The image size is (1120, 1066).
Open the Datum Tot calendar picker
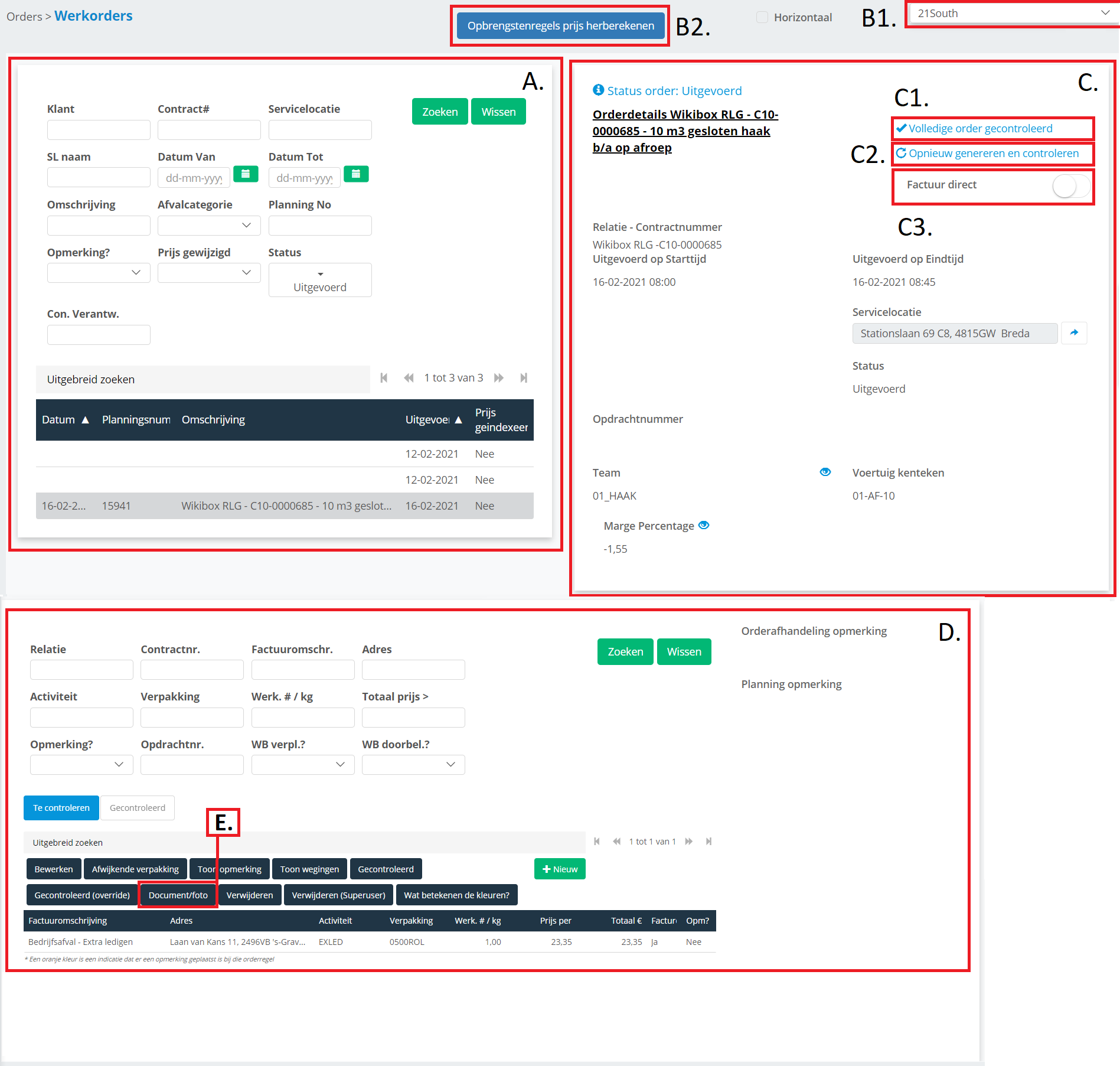click(356, 174)
